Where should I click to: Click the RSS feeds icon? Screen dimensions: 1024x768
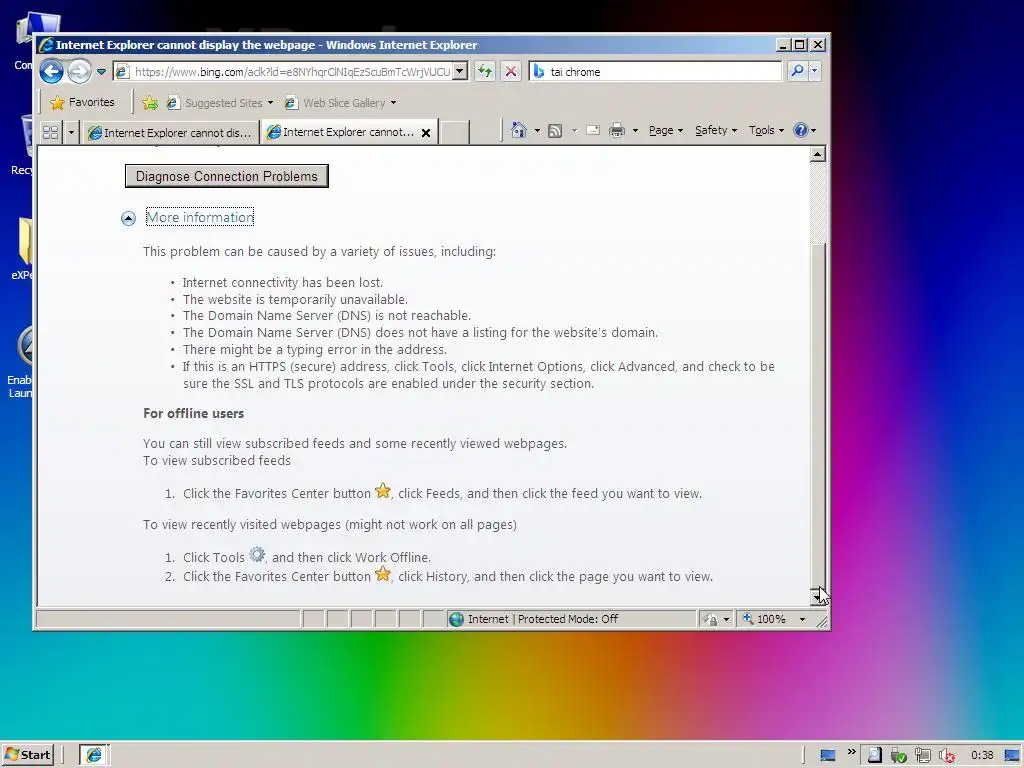[554, 131]
